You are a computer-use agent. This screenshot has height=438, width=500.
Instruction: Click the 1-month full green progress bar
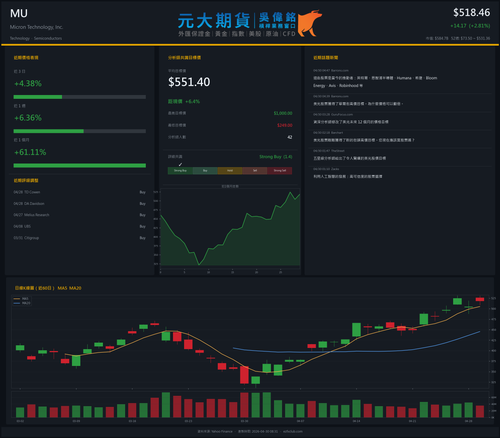80,166
